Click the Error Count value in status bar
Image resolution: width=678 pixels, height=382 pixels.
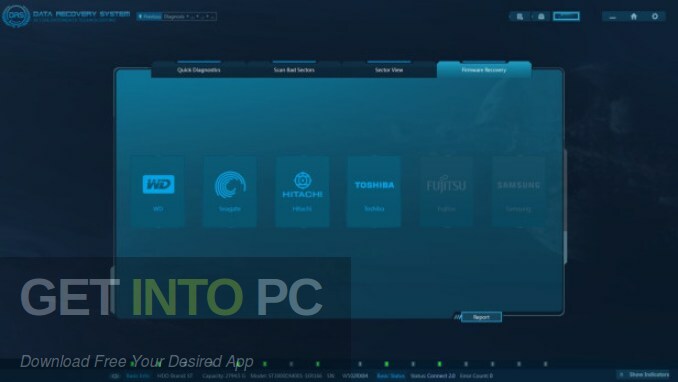click(x=476, y=376)
